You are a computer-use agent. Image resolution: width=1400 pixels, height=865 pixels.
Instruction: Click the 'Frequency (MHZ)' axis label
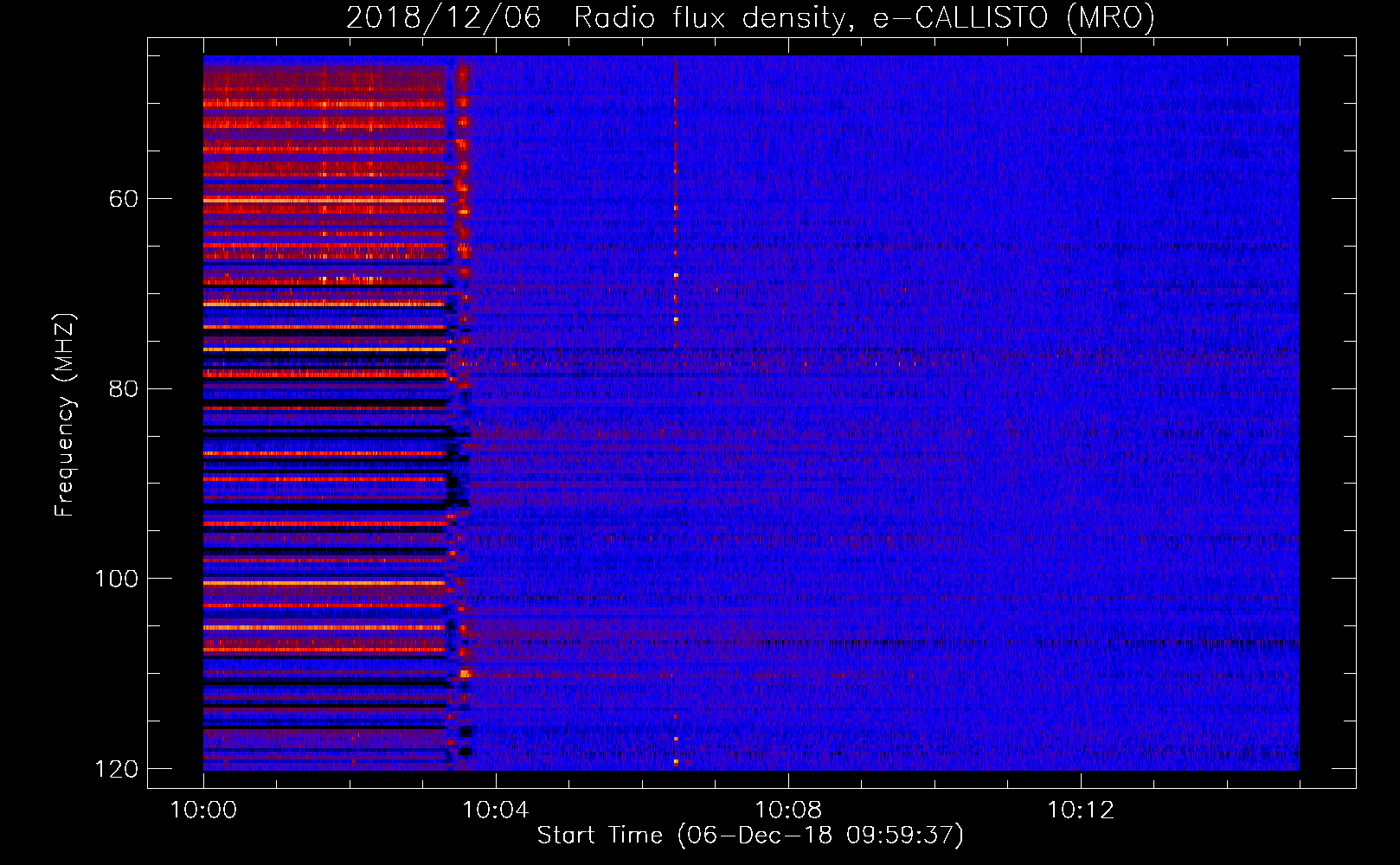[66, 415]
